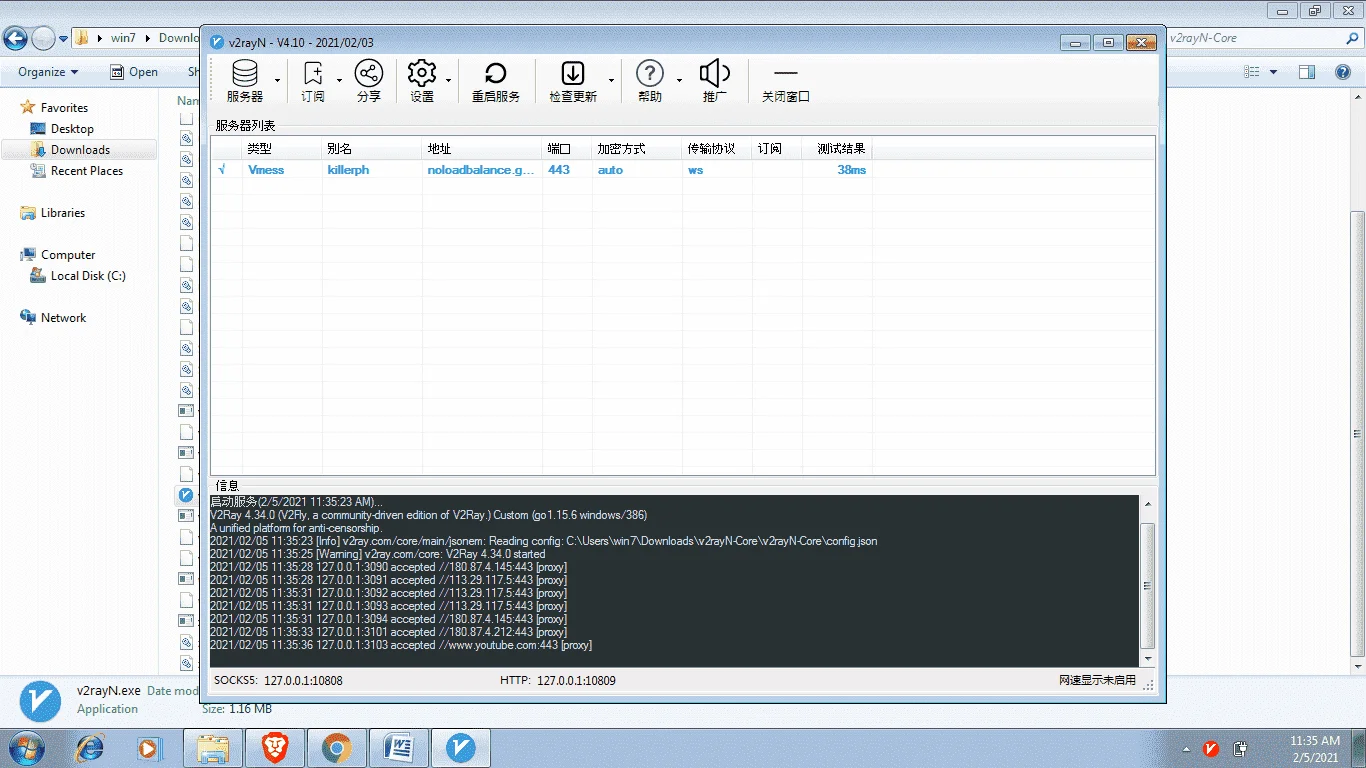
Task: Click the 检查更新 (Check update) icon
Action: click(573, 81)
